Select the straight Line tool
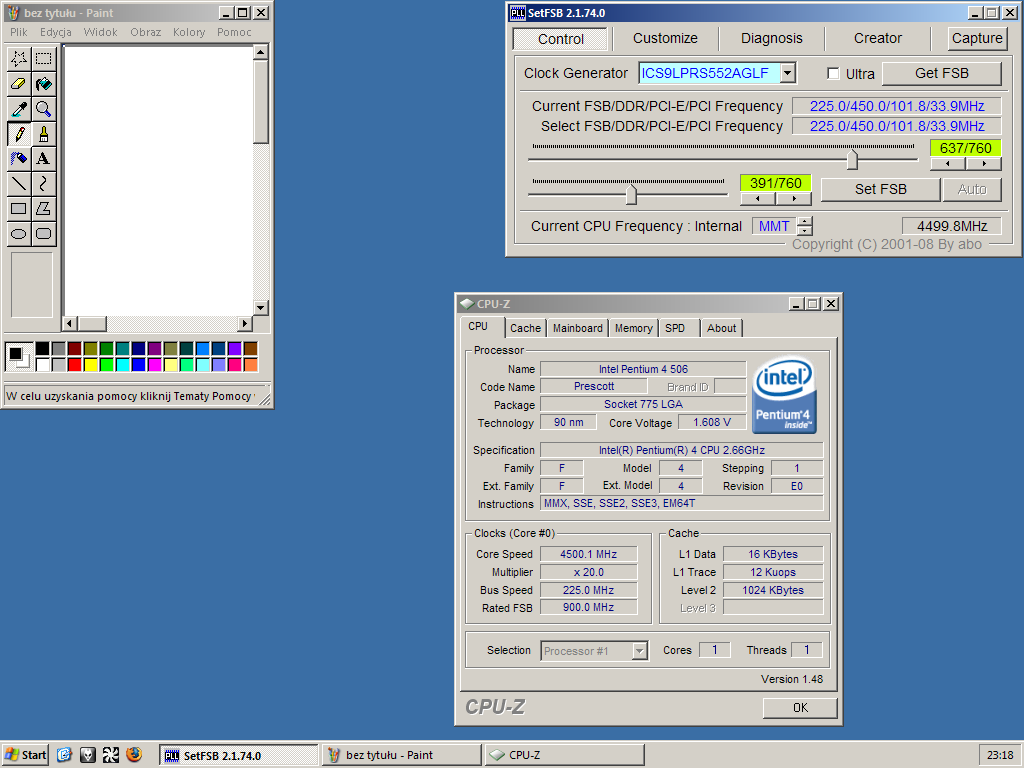Screen dimensions: 1024x768 coord(19,184)
